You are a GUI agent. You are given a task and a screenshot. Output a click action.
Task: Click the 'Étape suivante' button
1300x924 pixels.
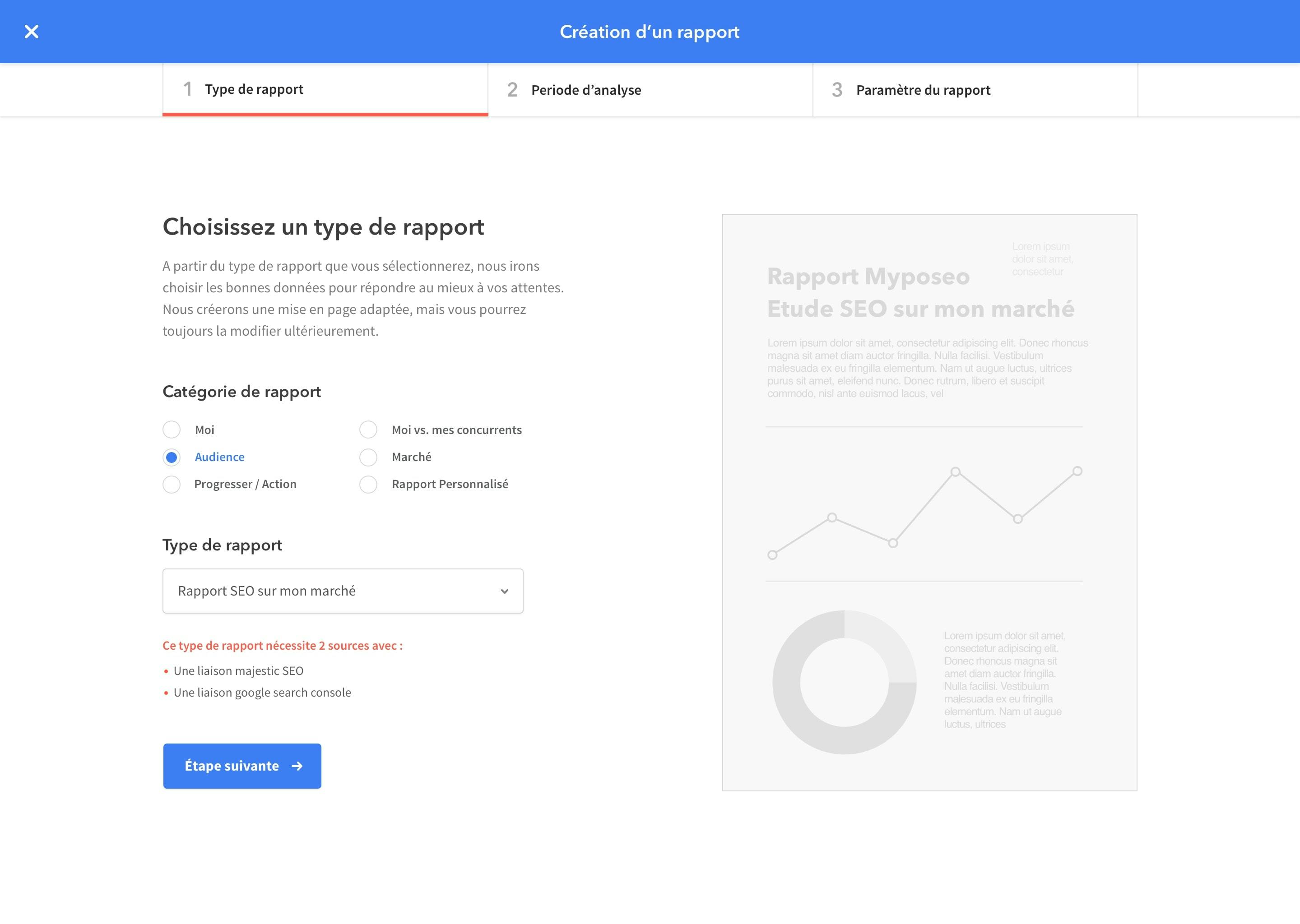pos(242,766)
